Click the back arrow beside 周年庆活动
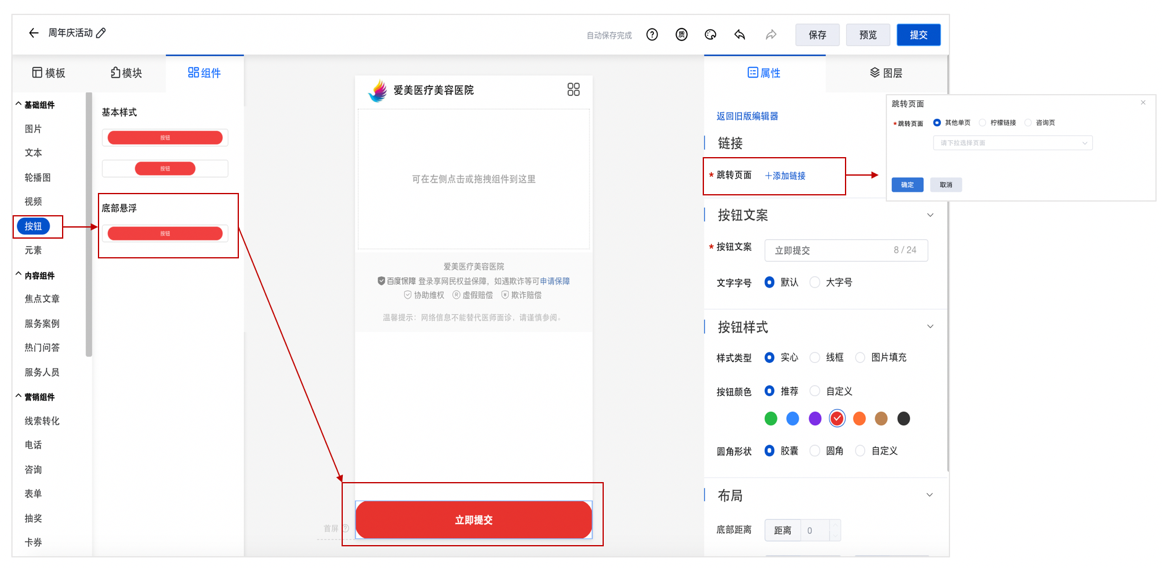 34,33
